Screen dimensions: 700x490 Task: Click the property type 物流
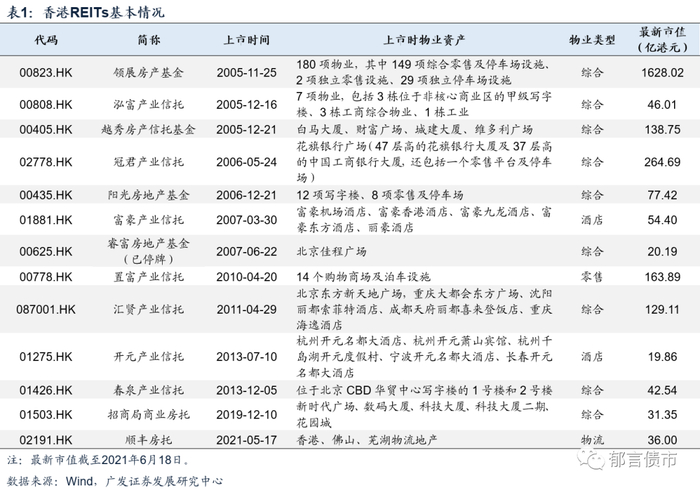[x=592, y=440]
